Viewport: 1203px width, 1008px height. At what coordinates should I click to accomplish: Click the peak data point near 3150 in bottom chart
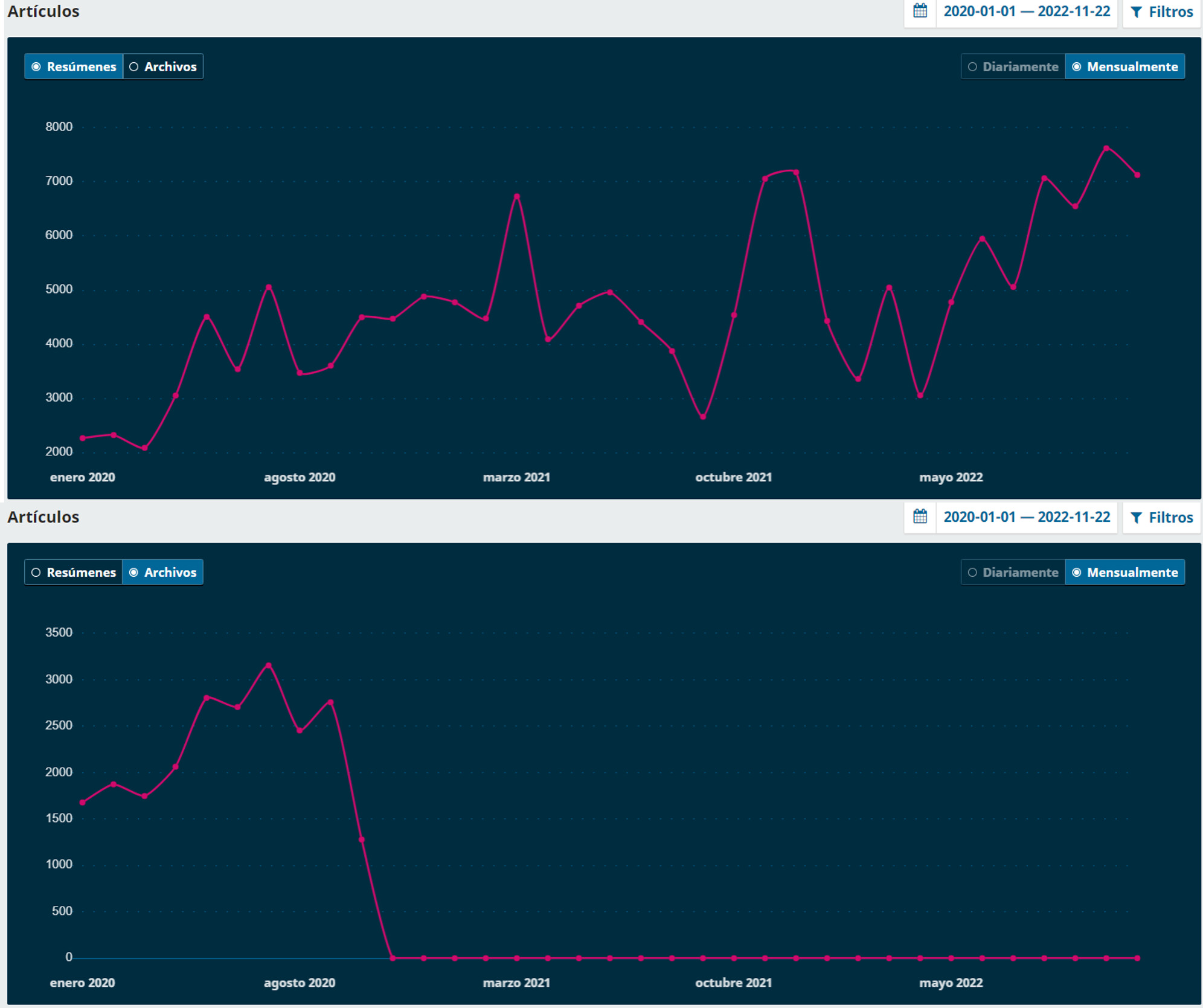269,666
